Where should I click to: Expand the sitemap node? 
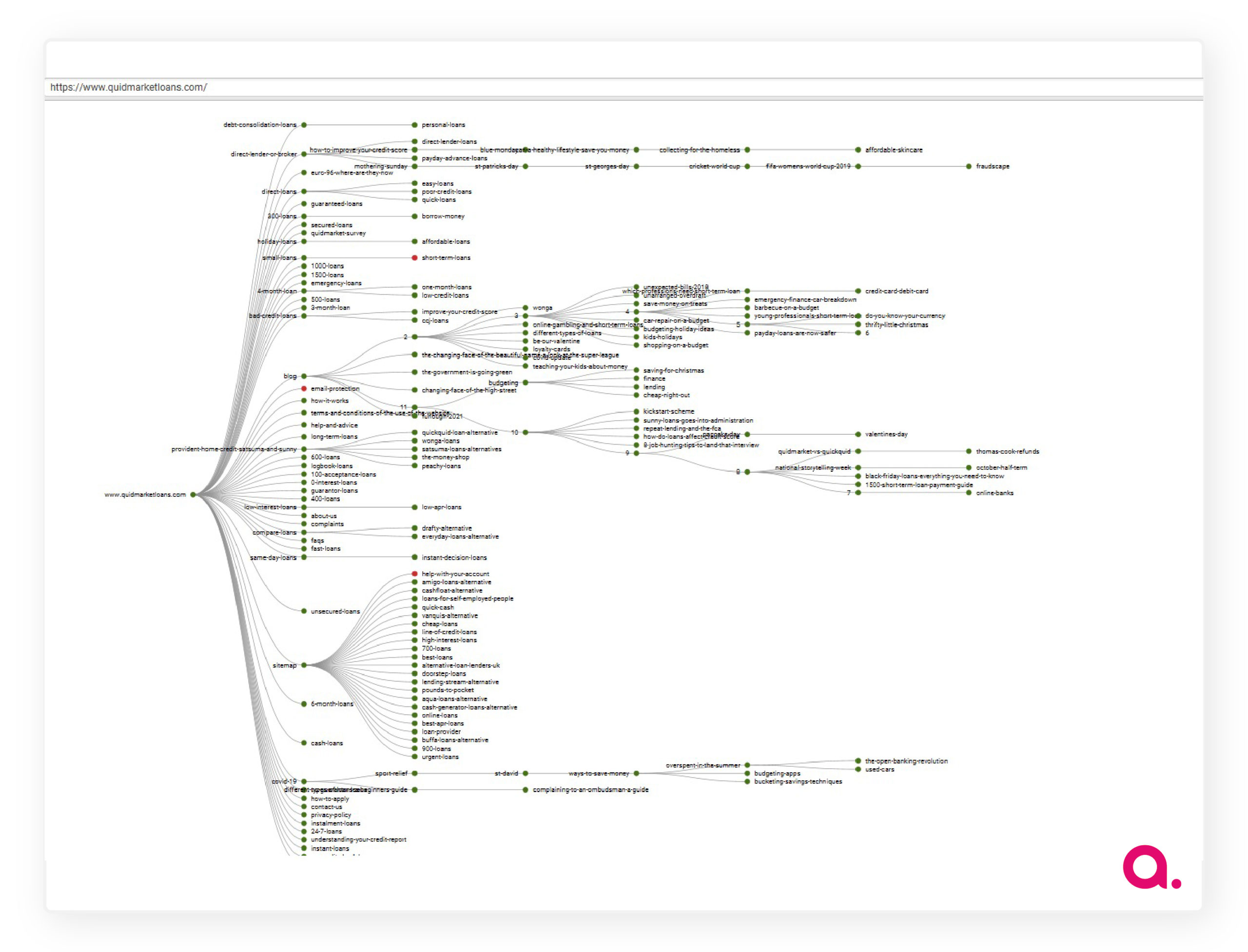pos(304,665)
